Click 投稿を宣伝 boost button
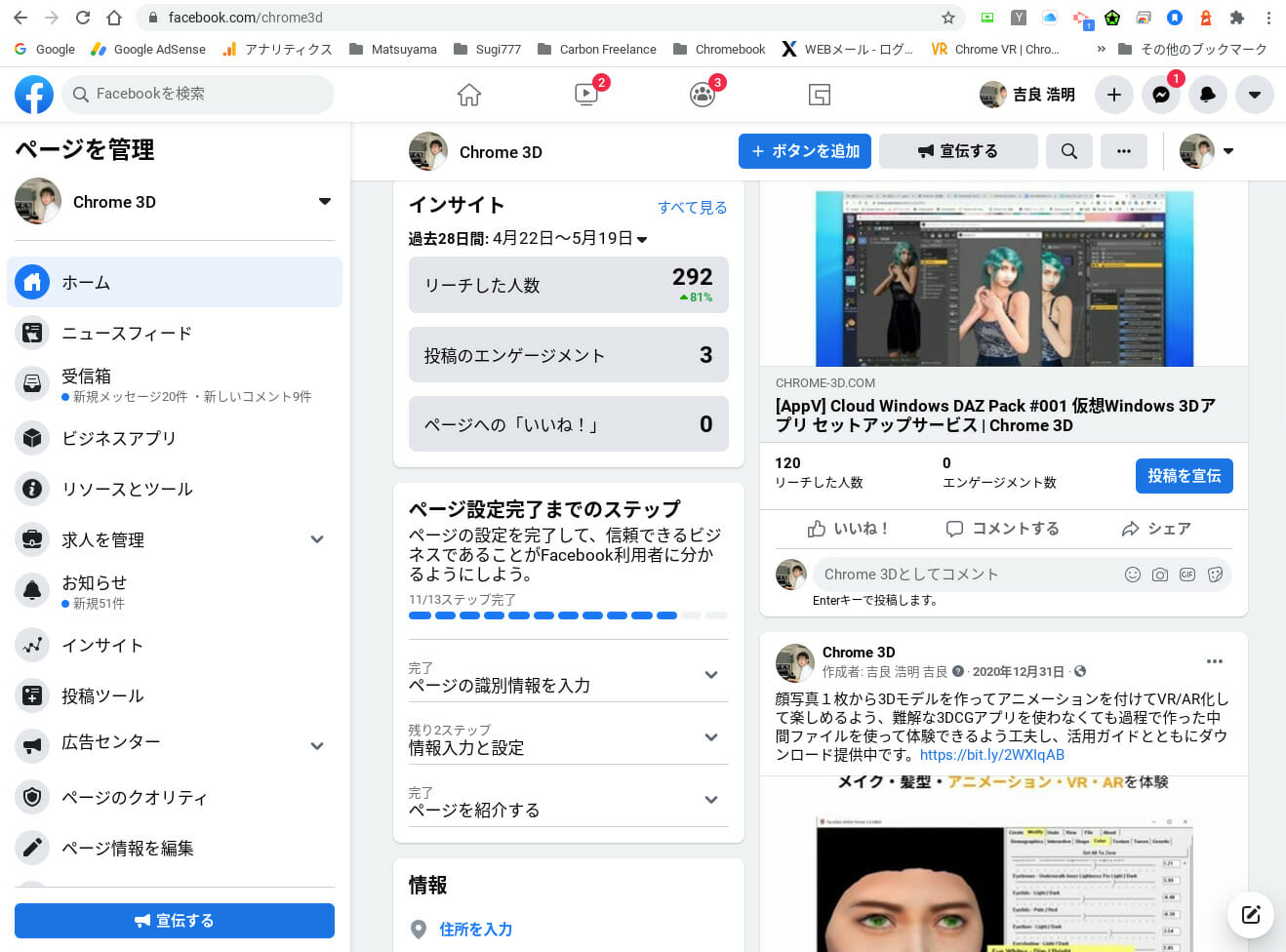Viewport: 1286px width, 952px height. coord(1185,476)
